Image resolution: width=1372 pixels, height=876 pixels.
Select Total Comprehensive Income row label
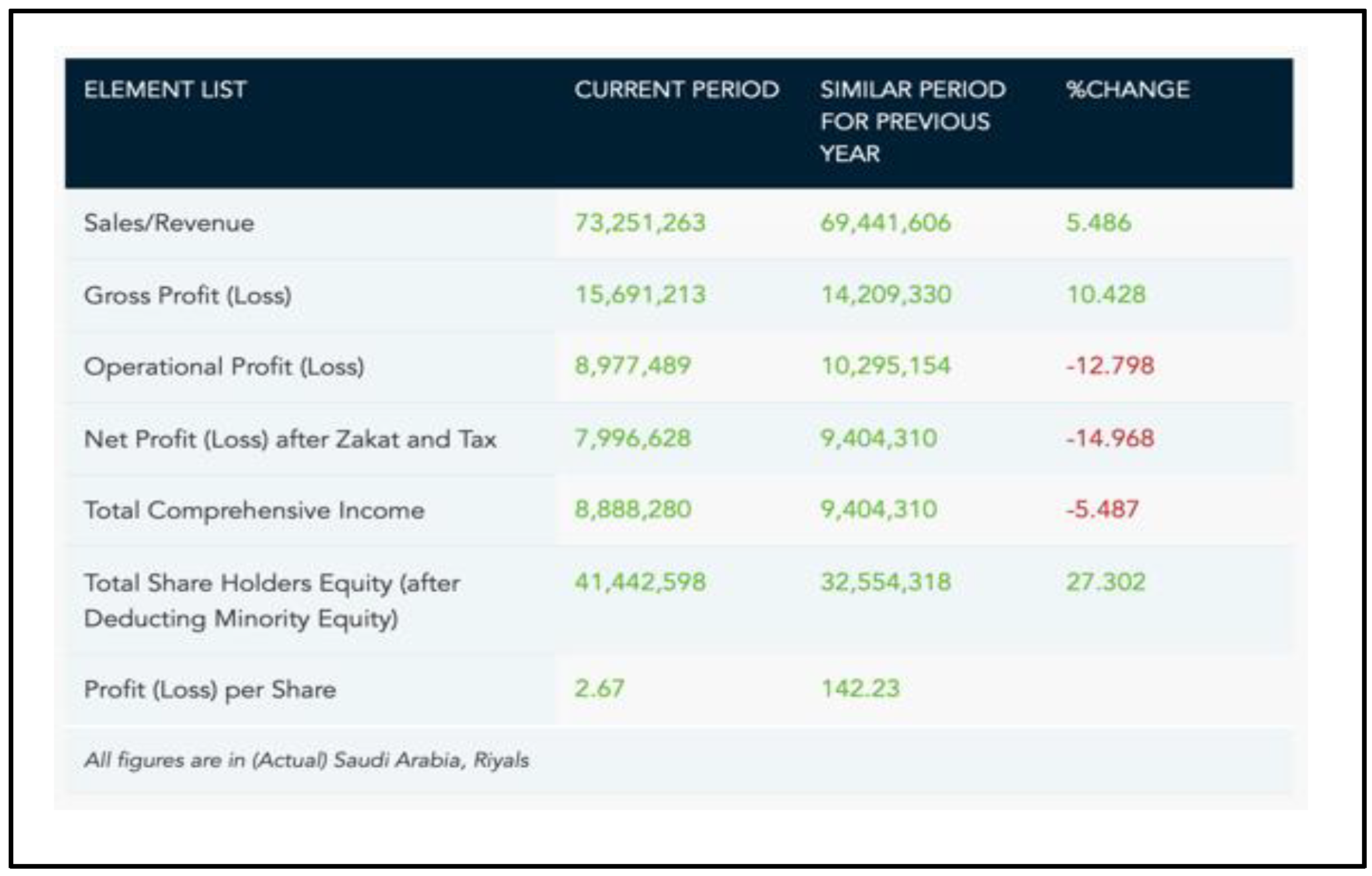pyautogui.click(x=254, y=510)
